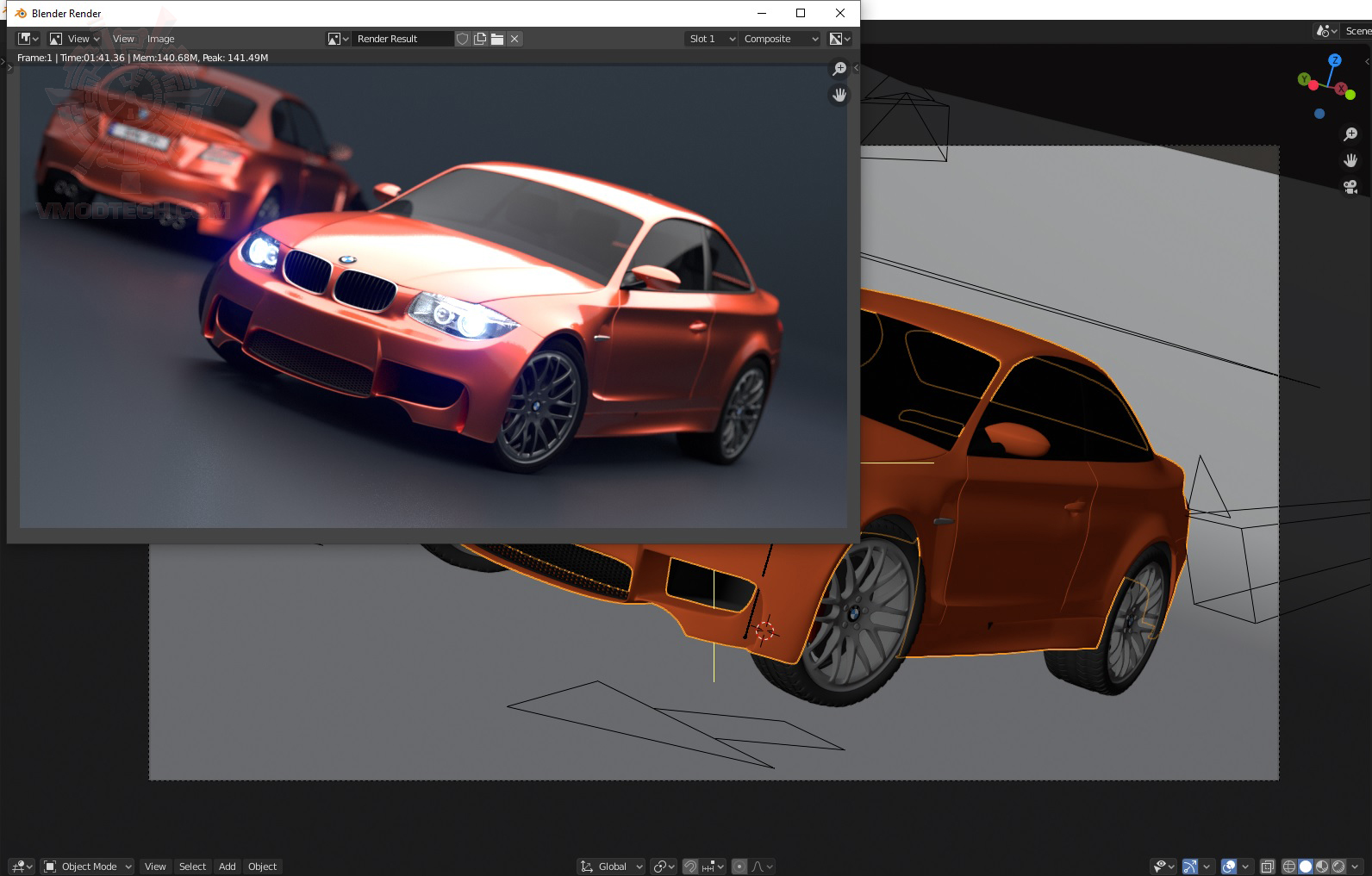Snap view to the Y axis on the gizmo
1372x876 pixels.
1304,80
